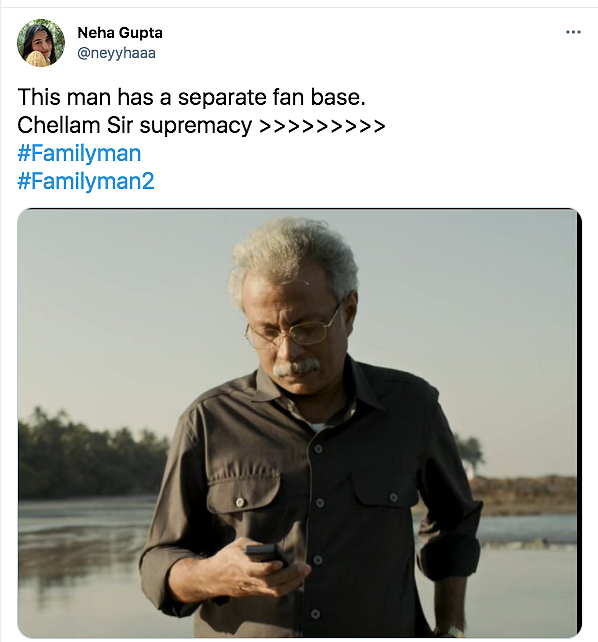Click the white undershirt at the collar
The image size is (598, 642).
pos(318,427)
